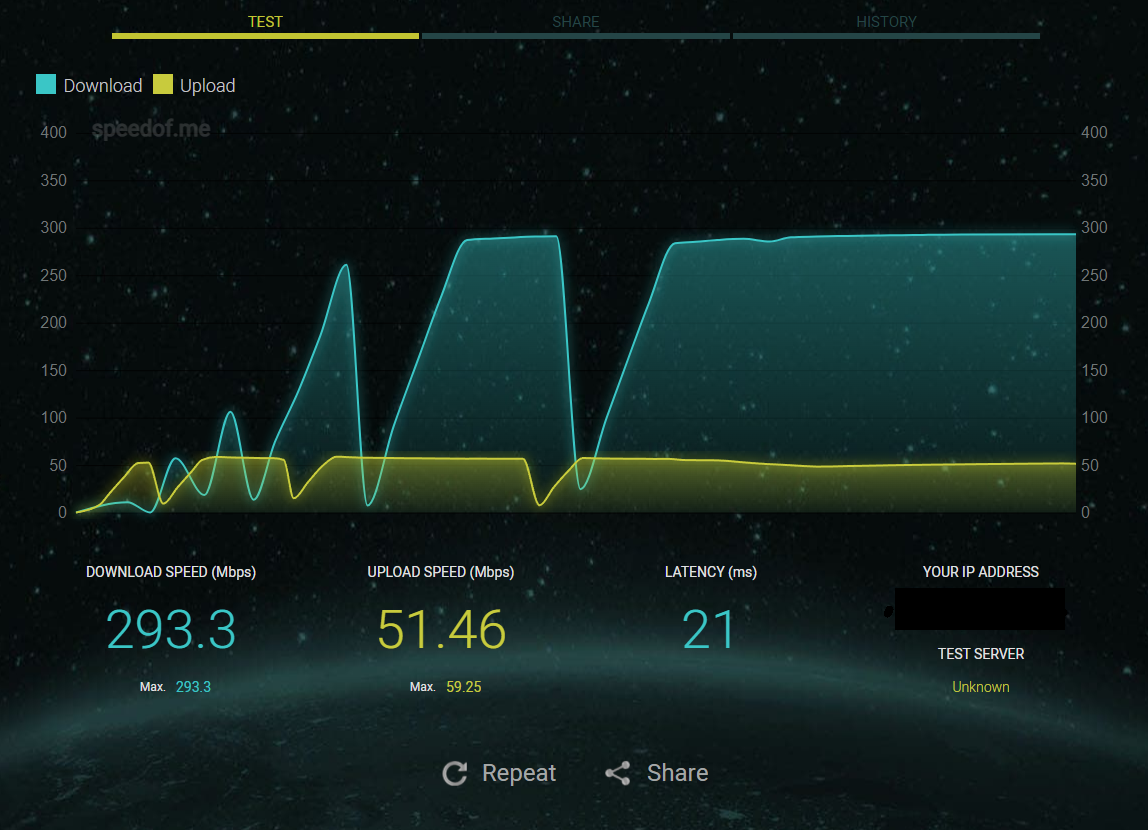Click the share nodes icon
Screen dimensions: 1148x830
(618, 773)
